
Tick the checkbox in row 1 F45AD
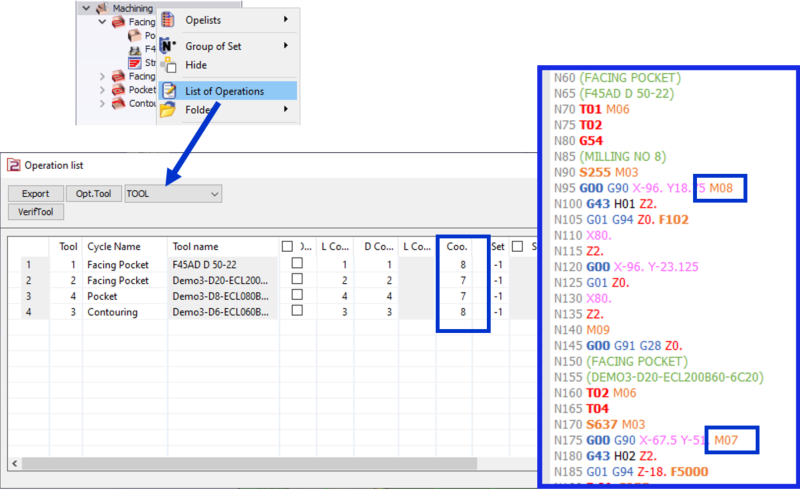[x=295, y=264]
